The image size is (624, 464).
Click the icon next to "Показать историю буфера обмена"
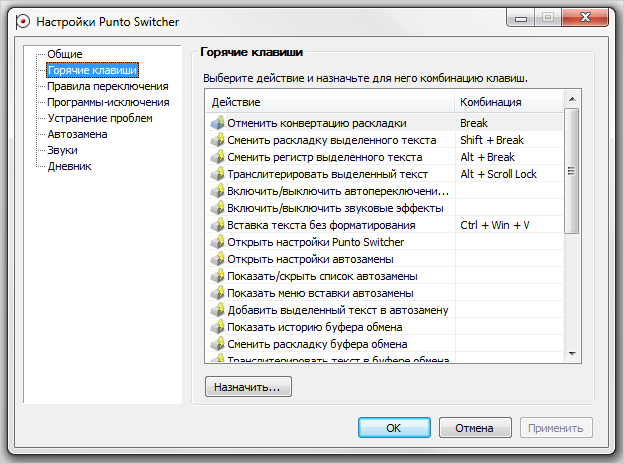click(x=217, y=327)
